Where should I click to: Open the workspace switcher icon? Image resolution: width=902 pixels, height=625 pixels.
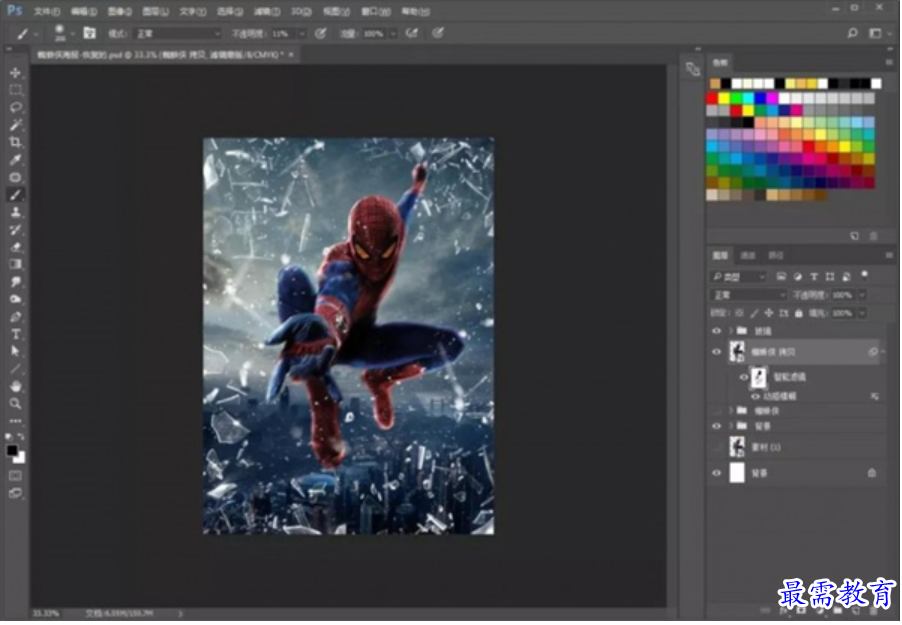[x=875, y=33]
